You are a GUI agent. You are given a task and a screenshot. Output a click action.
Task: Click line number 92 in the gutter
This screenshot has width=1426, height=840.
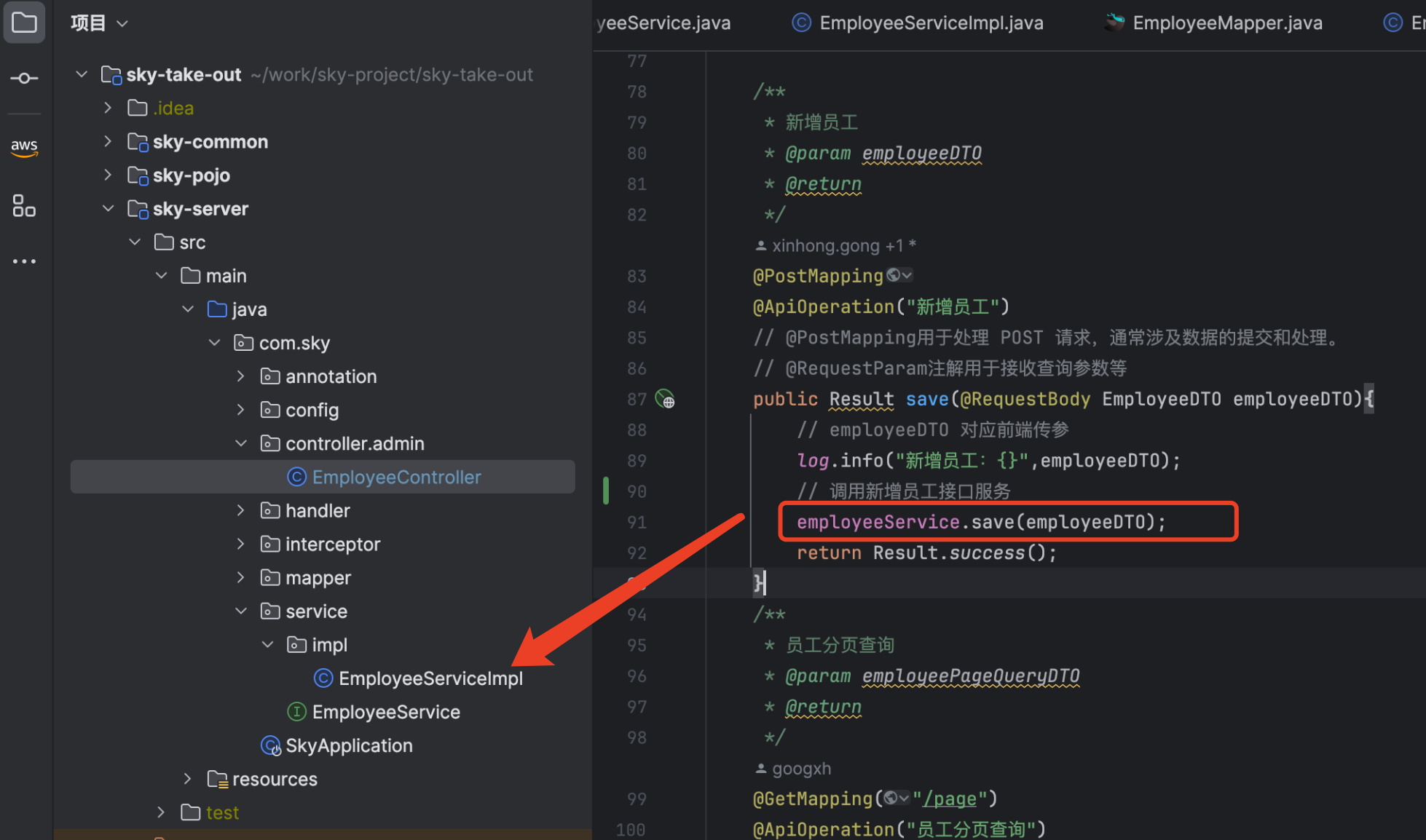637,553
